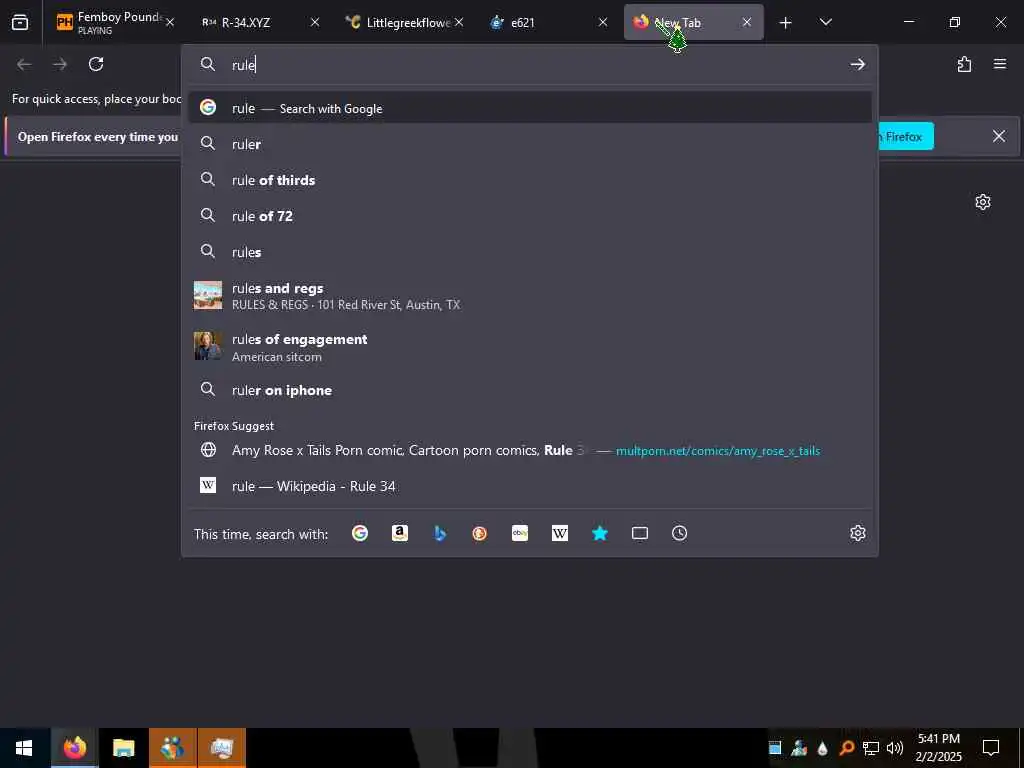The width and height of the screenshot is (1024, 768).
Task: Click thumbnail beside 'rules of engagement'
Action: (208, 346)
